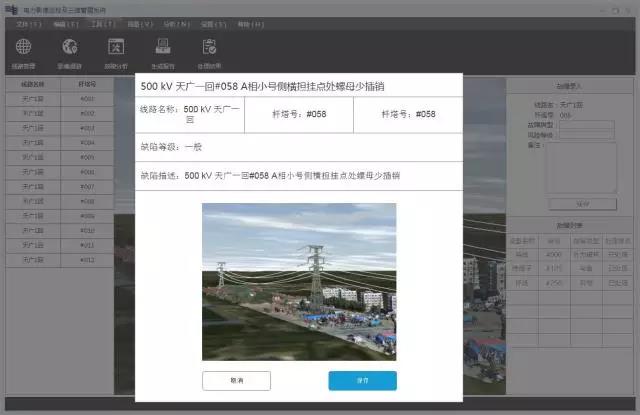This screenshot has height=415, width=640.
Task: Click the generate report printer icon
Action: tap(162, 47)
